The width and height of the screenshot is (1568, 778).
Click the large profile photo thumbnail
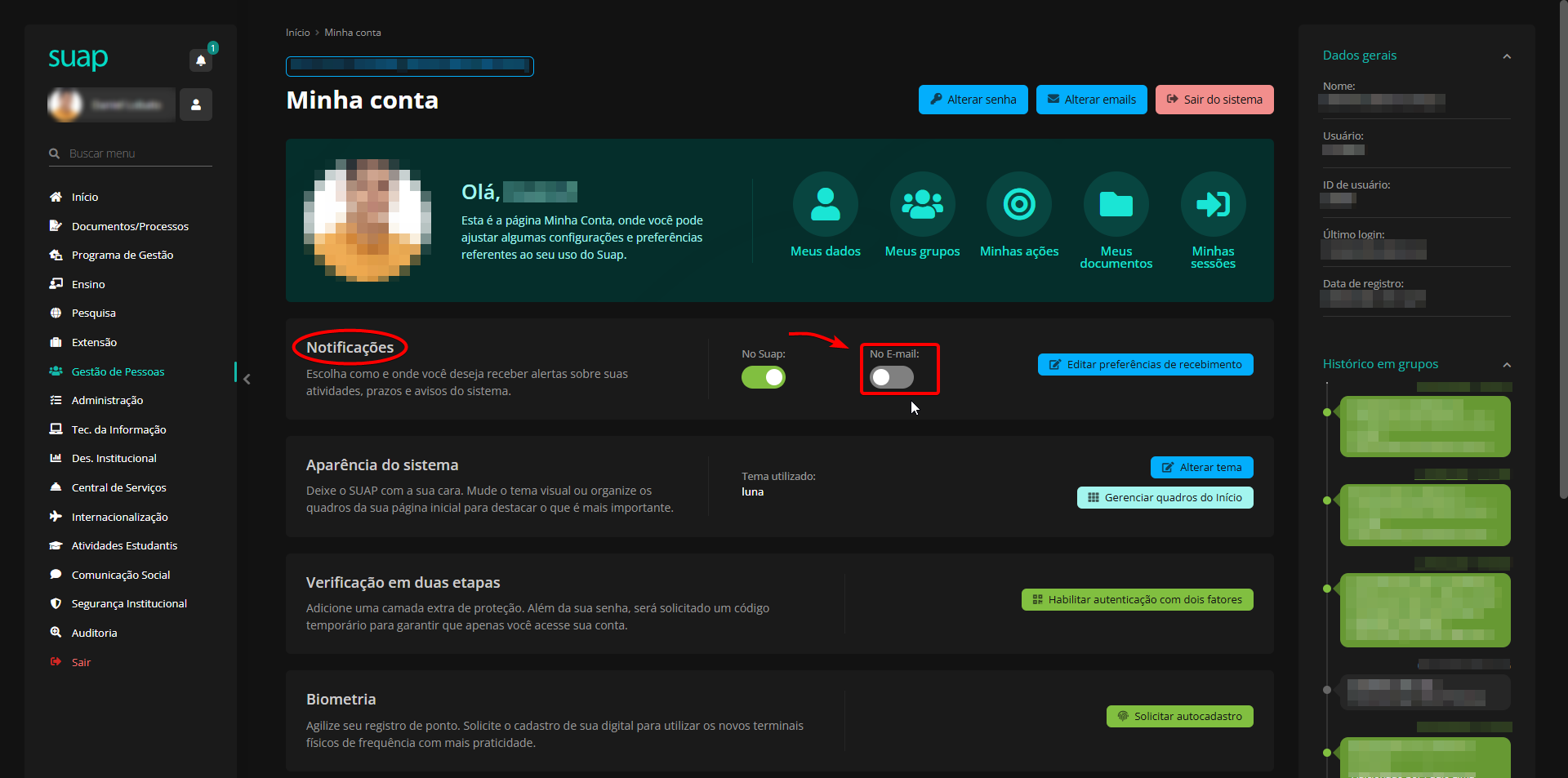[367, 220]
